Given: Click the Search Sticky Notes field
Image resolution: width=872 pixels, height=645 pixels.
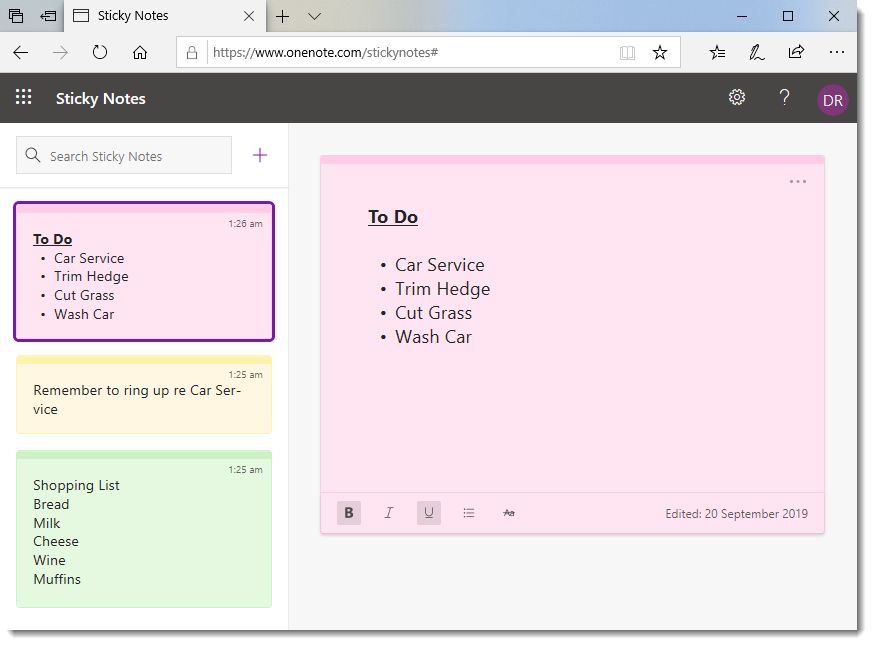Looking at the screenshot, I should coord(123,155).
